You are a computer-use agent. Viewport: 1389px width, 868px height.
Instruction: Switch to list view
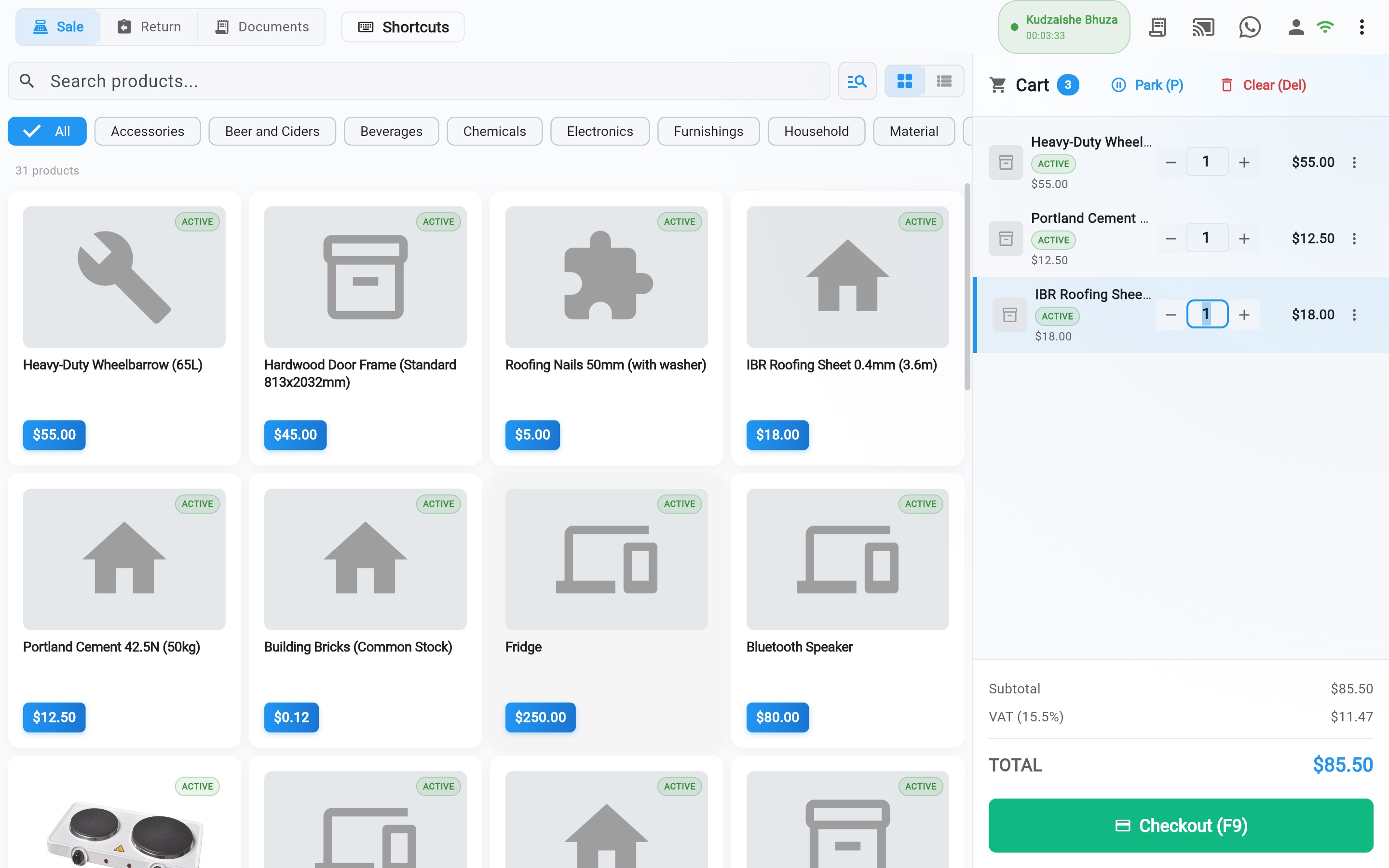pos(944,81)
